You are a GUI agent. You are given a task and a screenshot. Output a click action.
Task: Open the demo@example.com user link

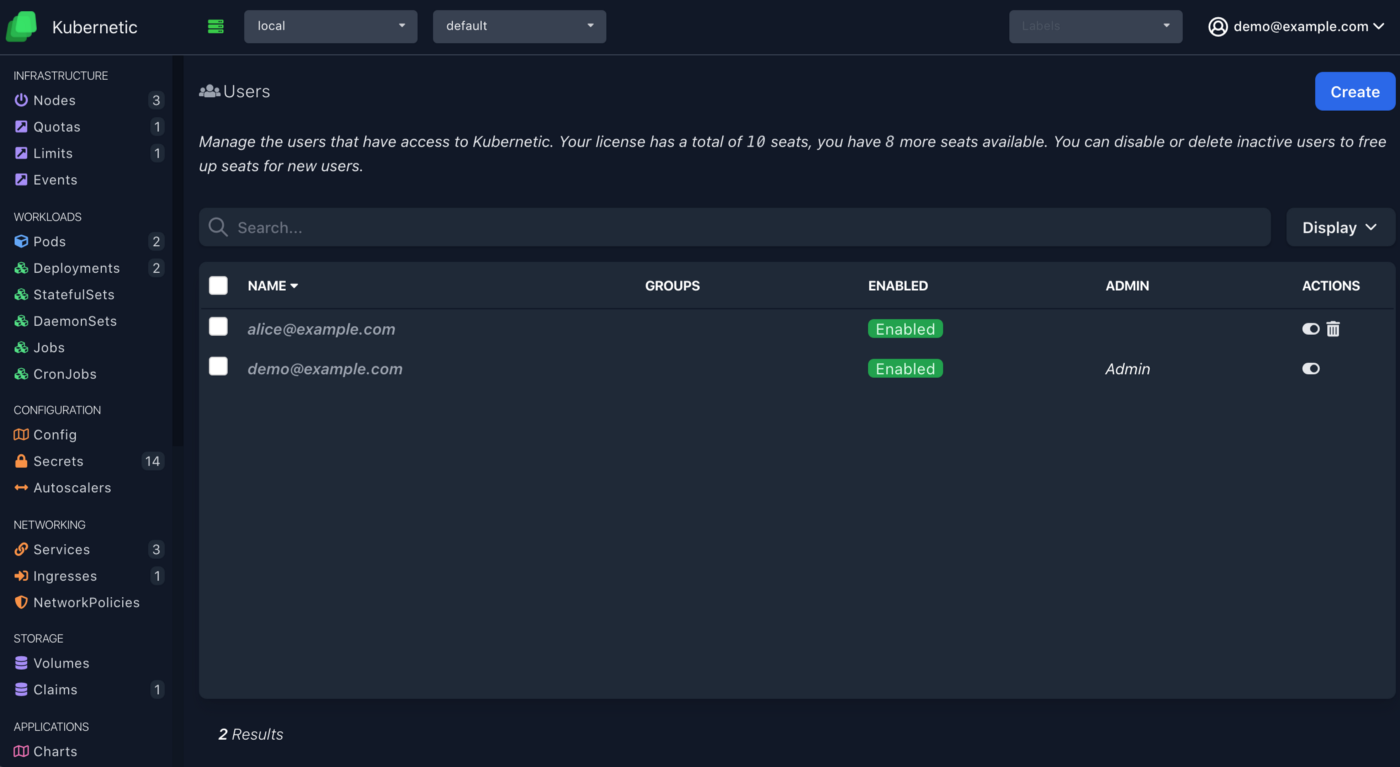pyautogui.click(x=325, y=369)
